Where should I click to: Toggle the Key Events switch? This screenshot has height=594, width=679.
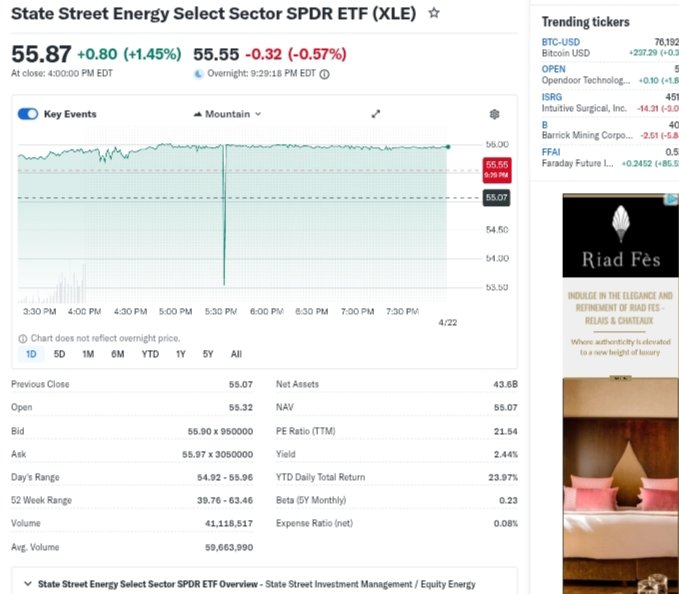tap(28, 114)
